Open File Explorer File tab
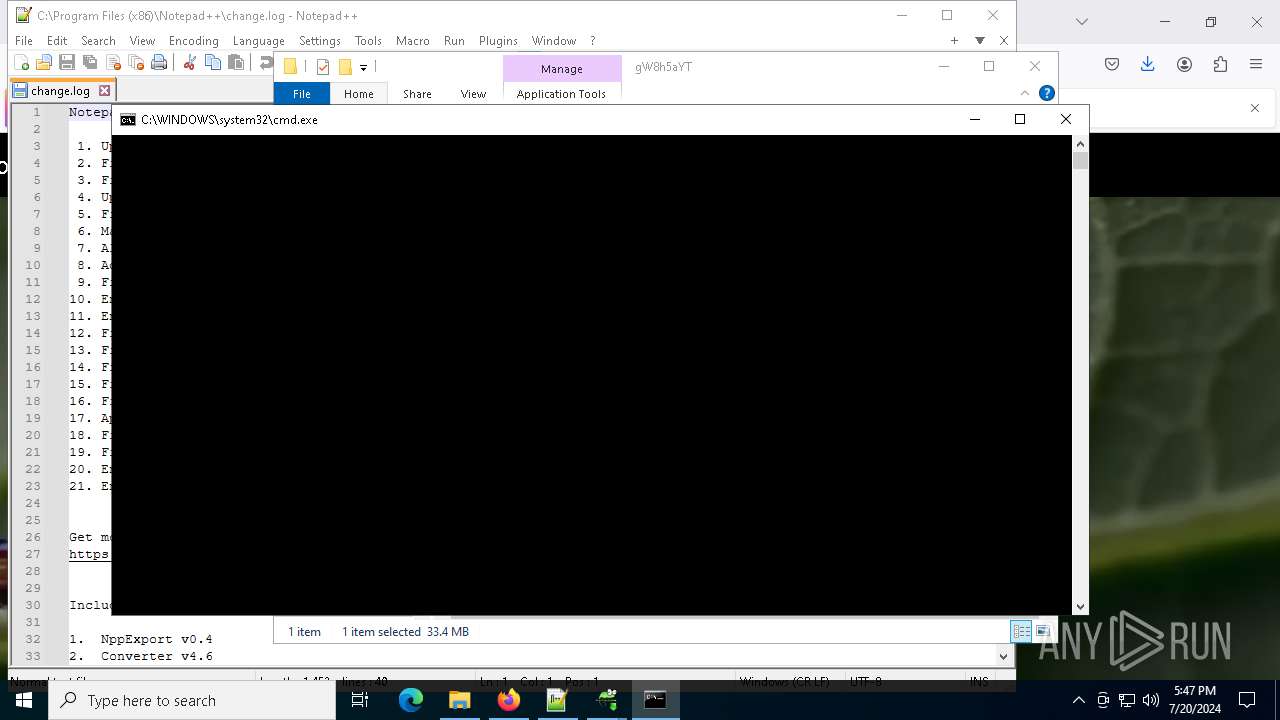1280x720 pixels. 301,94
